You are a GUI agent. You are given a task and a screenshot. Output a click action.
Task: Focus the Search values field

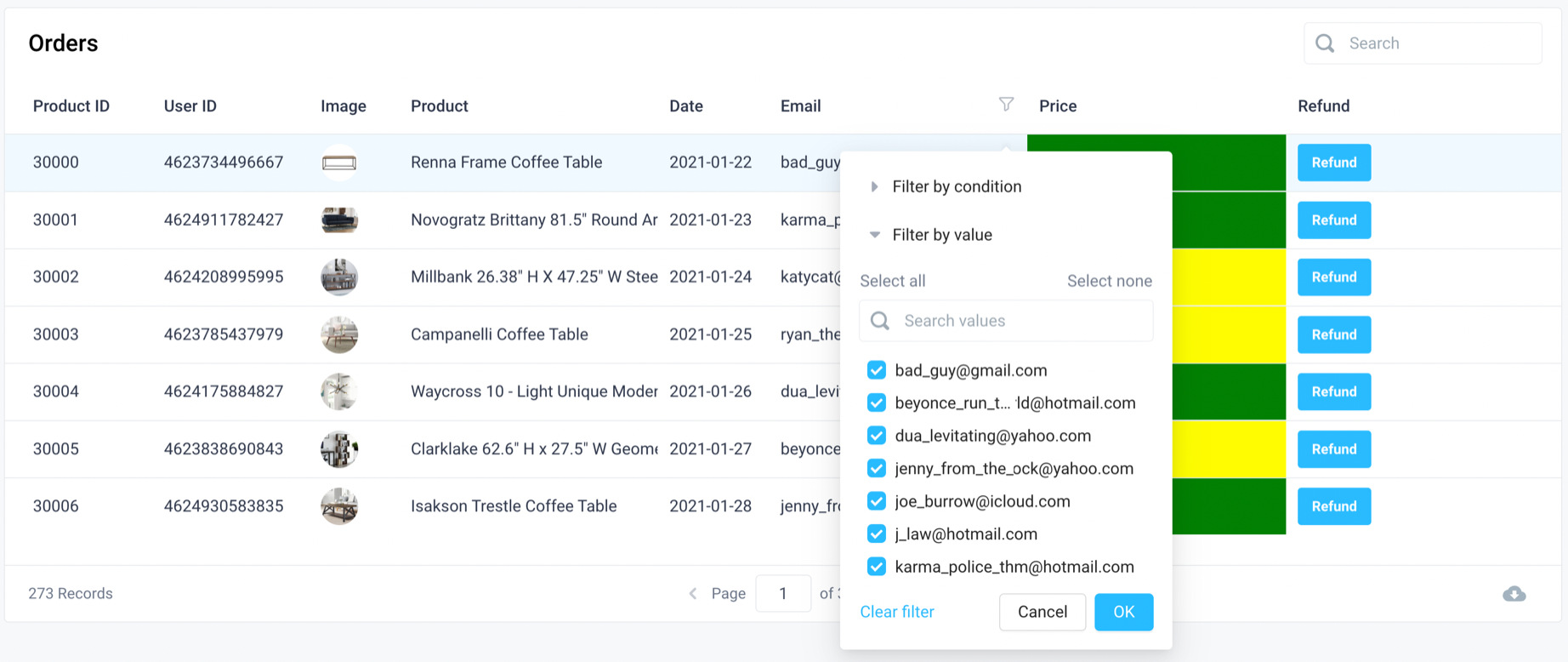pos(1006,321)
